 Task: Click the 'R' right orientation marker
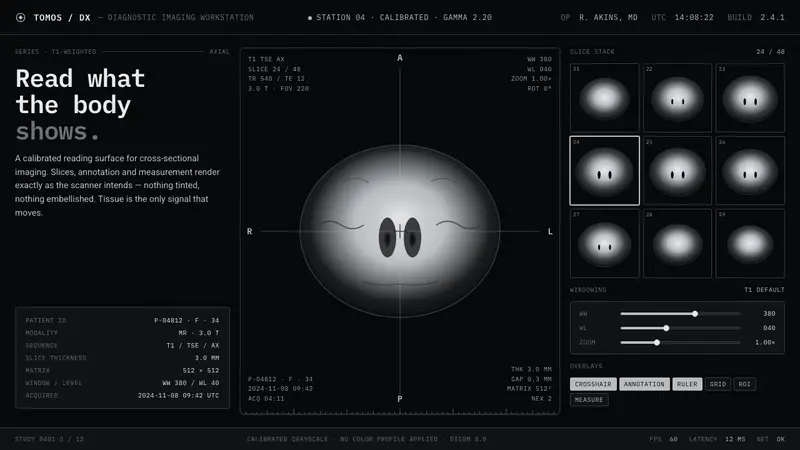[x=249, y=232]
